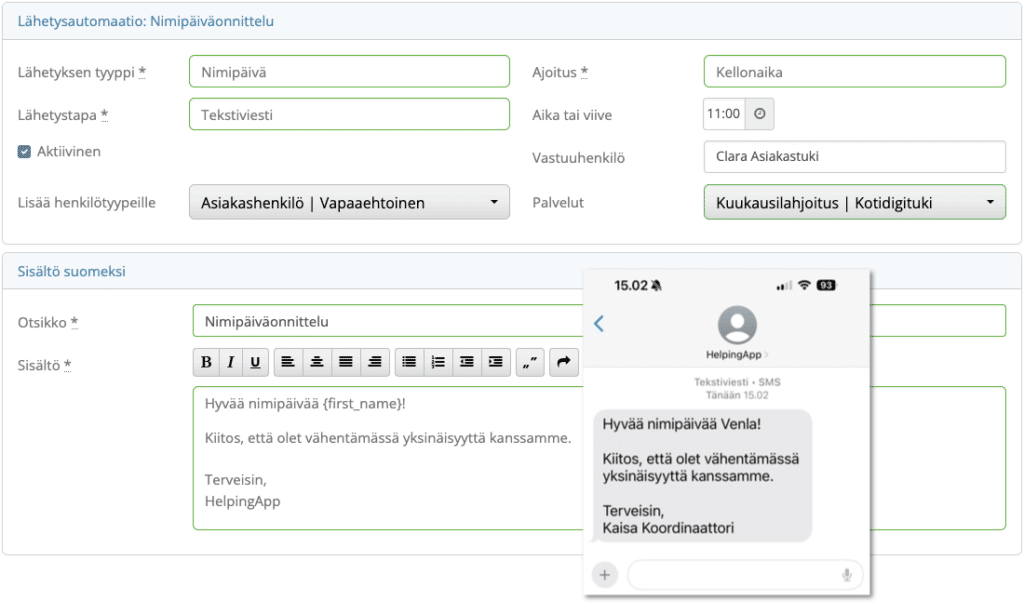This screenshot has width=1024, height=614.
Task: Uncheck the Aktiivinen checkbox
Action: tap(25, 152)
